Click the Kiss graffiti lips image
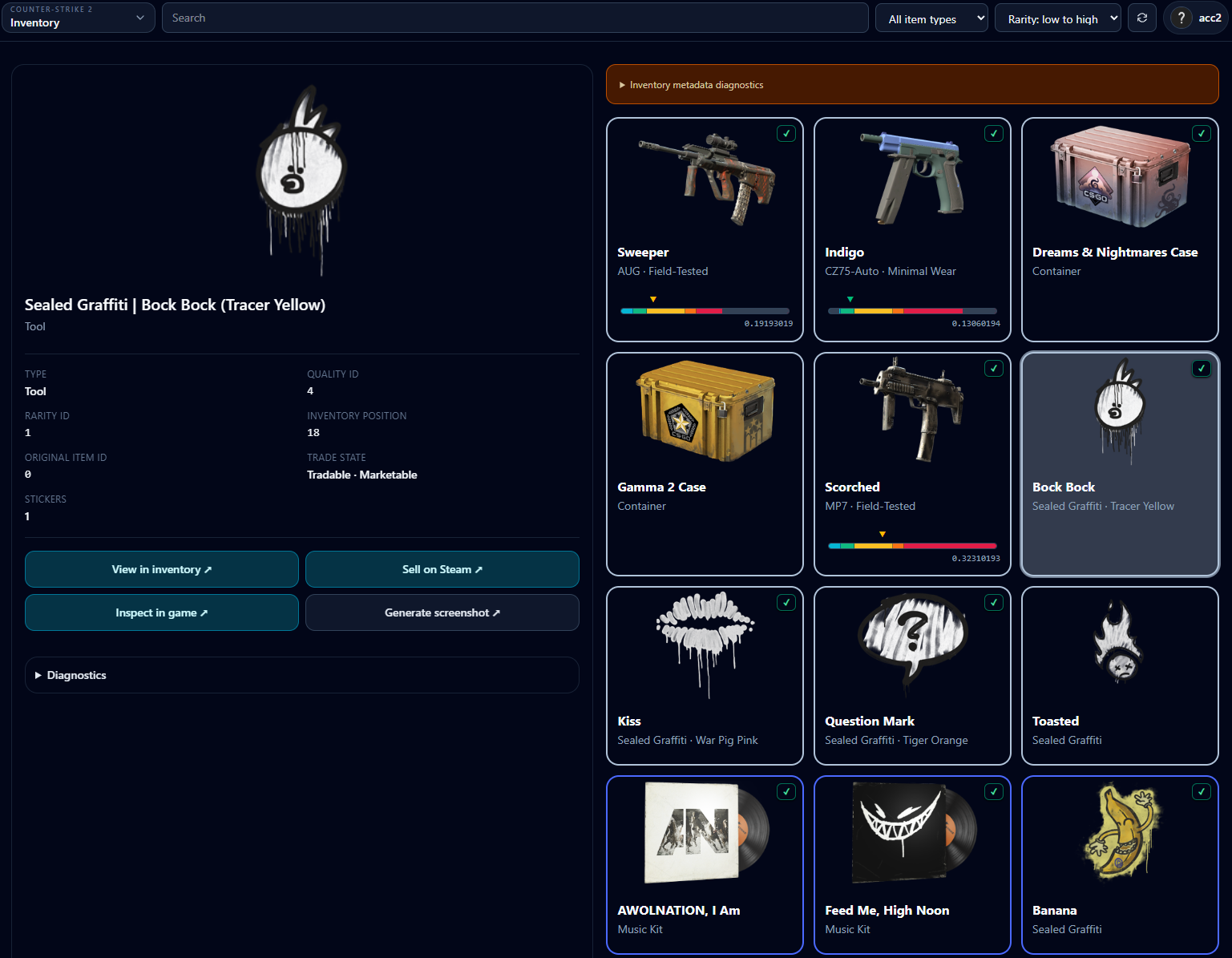This screenshot has height=958, width=1232. 705,644
